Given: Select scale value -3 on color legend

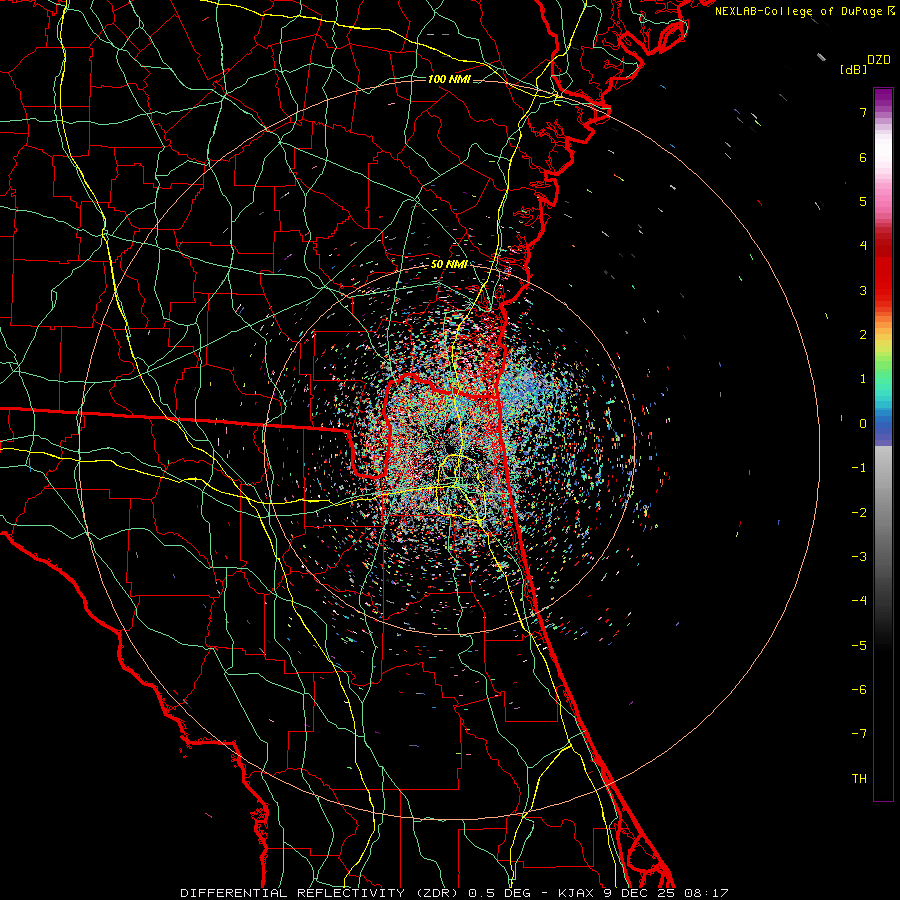Looking at the screenshot, I should (x=859, y=557).
